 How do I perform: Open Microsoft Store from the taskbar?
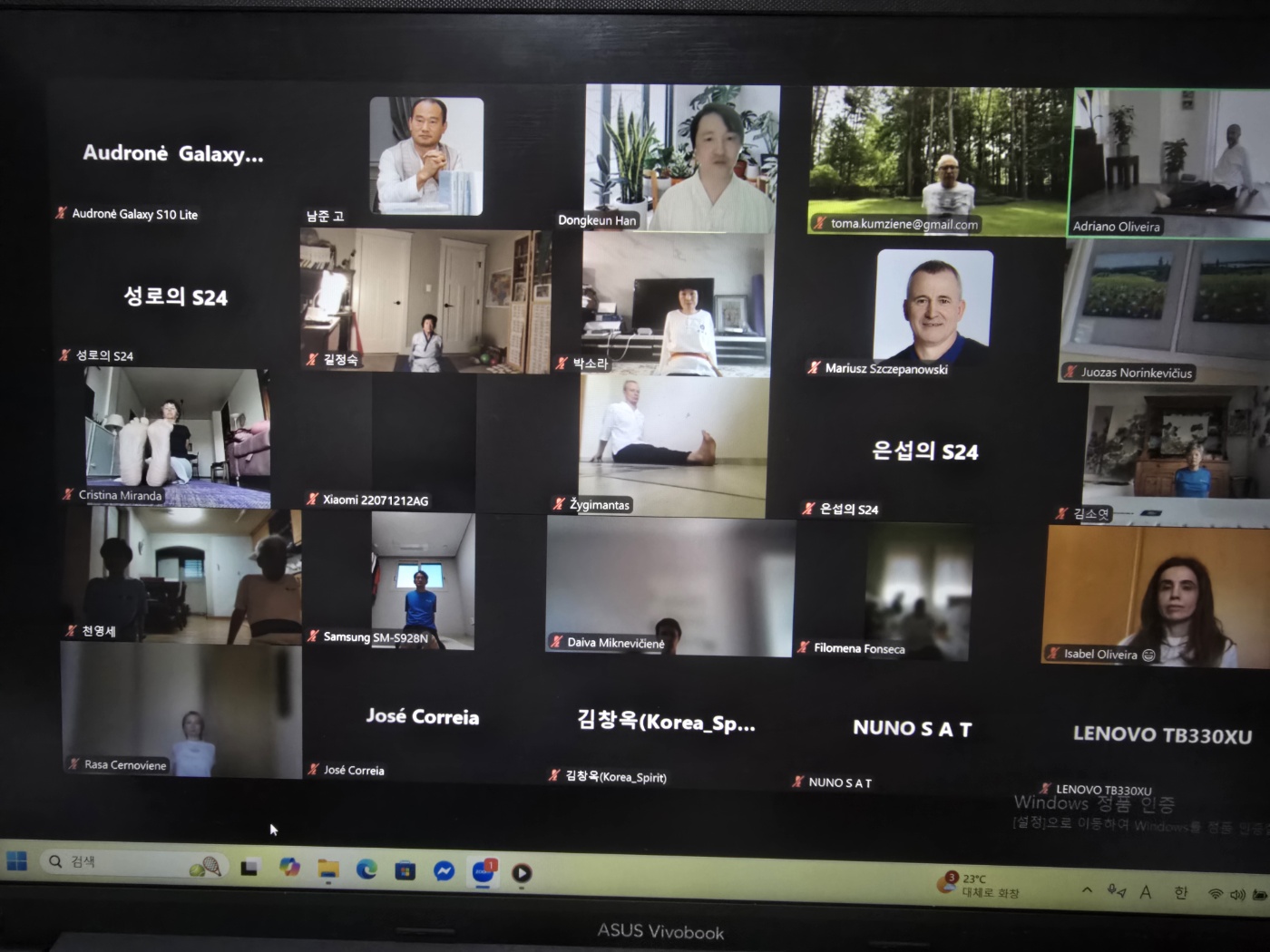pyautogui.click(x=405, y=870)
